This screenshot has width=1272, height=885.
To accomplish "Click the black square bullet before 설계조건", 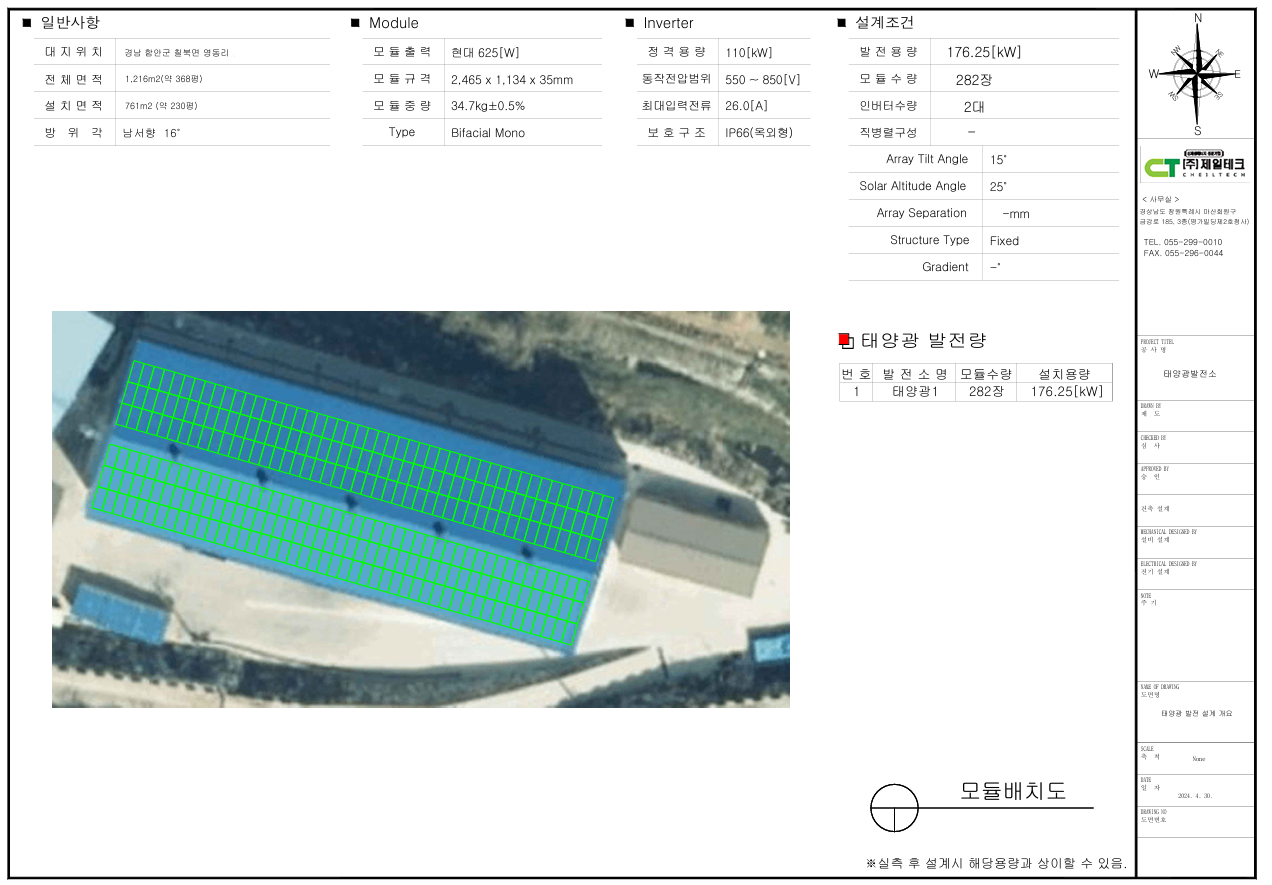I will pos(841,23).
